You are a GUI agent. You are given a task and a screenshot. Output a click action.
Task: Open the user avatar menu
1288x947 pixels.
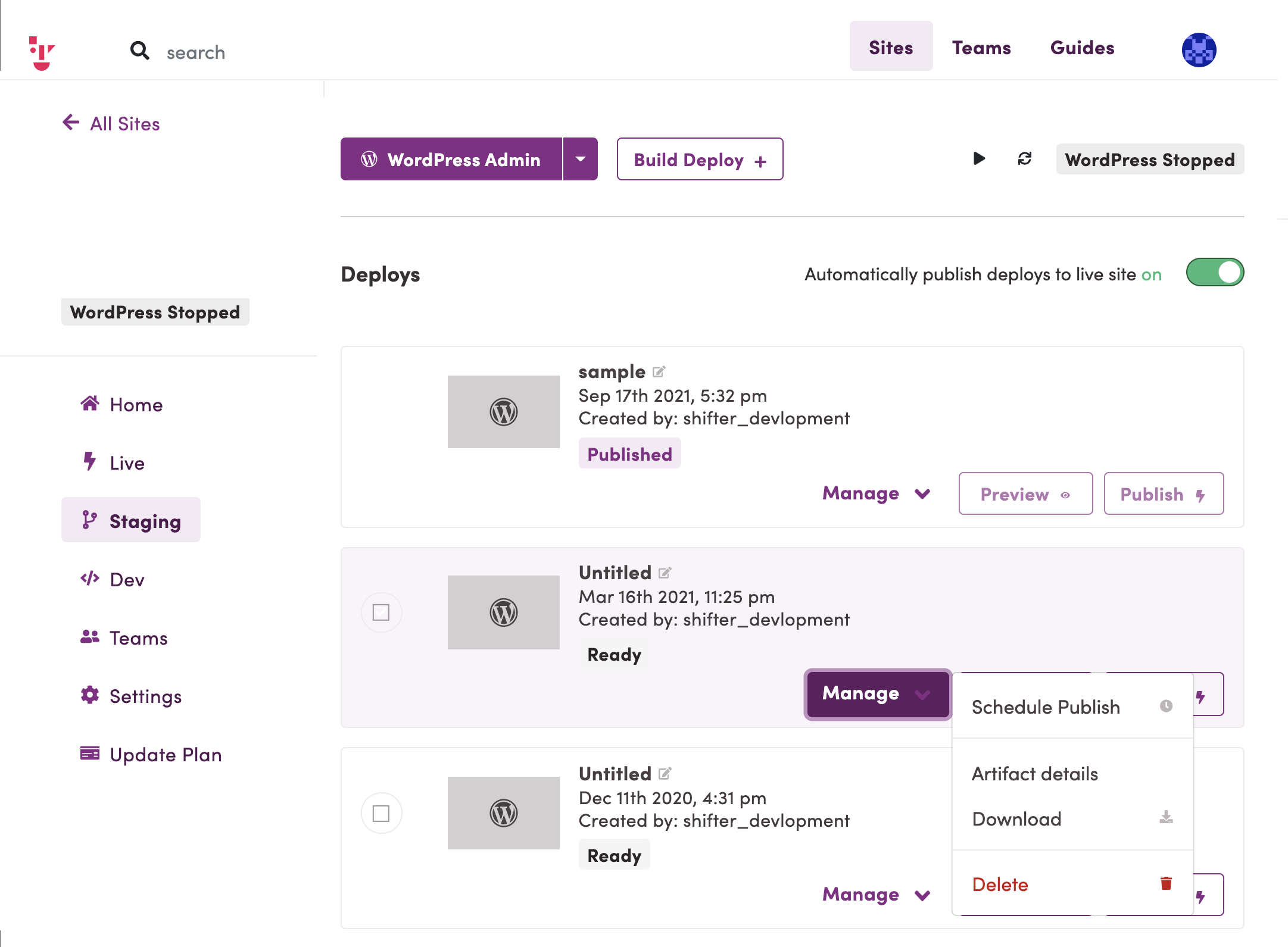tap(1199, 50)
